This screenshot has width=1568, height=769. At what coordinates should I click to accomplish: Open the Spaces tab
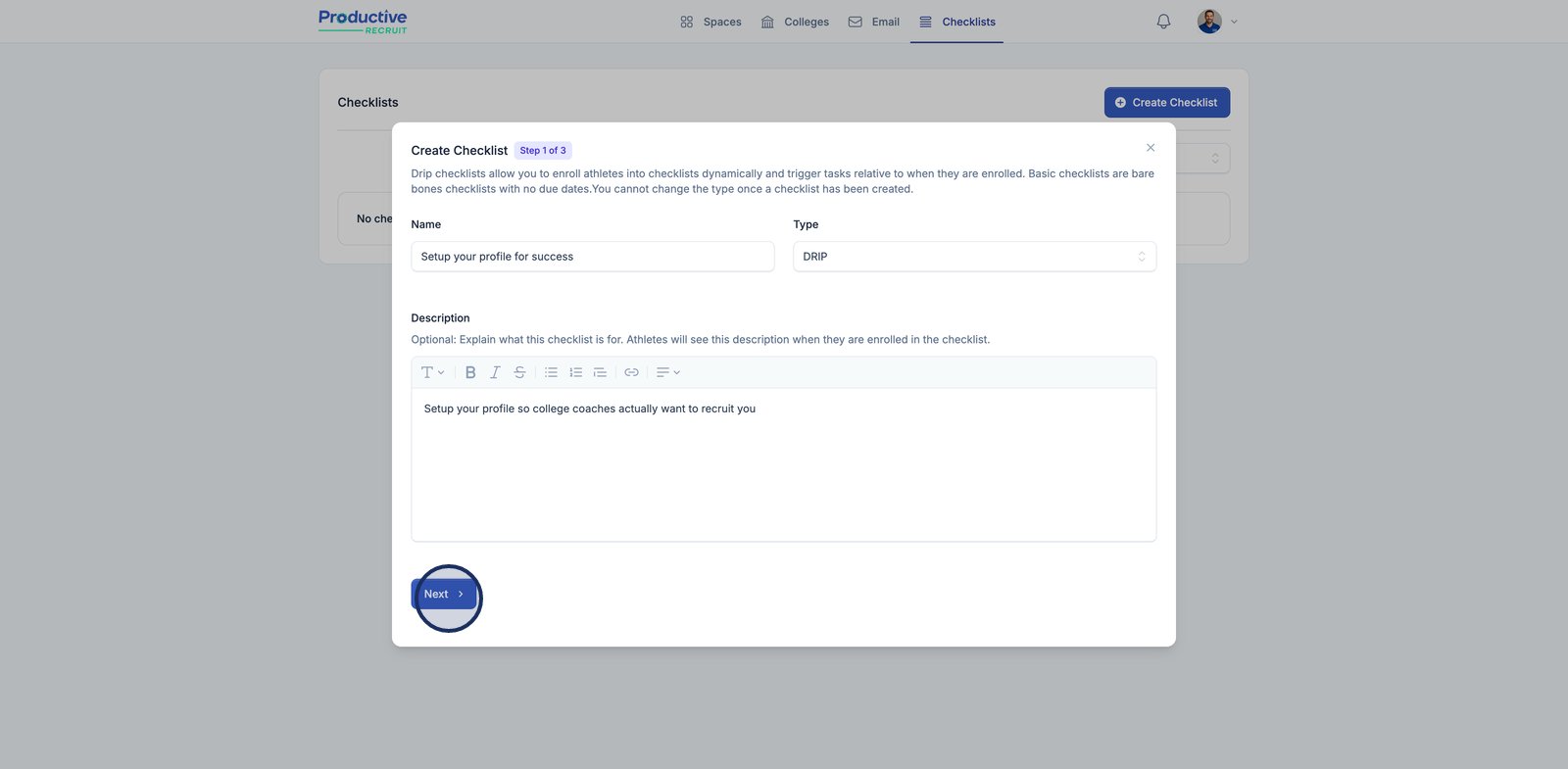710,22
